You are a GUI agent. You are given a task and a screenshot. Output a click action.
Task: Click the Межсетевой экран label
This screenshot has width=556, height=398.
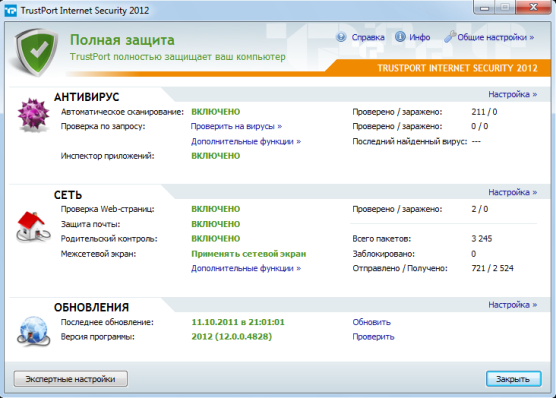98,254
